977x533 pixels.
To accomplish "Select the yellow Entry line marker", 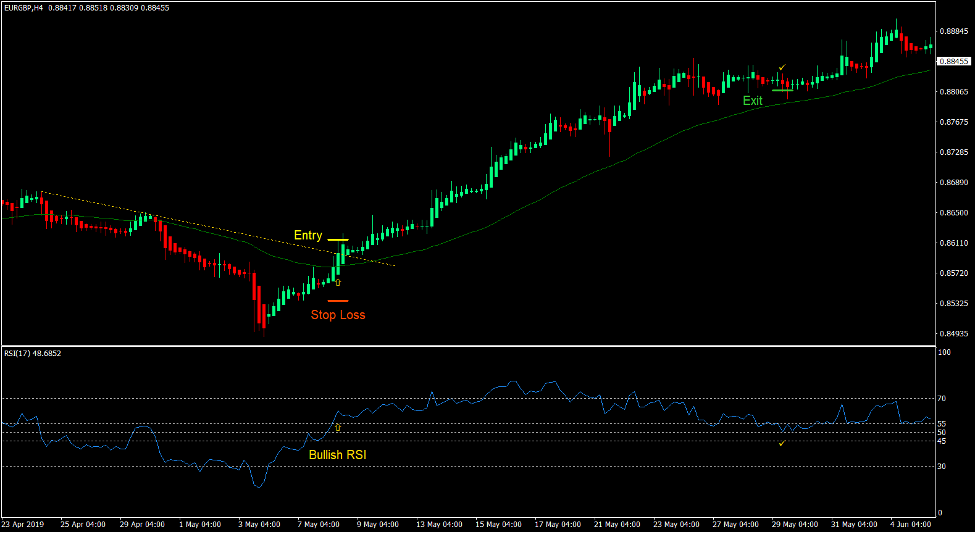I will point(337,241).
